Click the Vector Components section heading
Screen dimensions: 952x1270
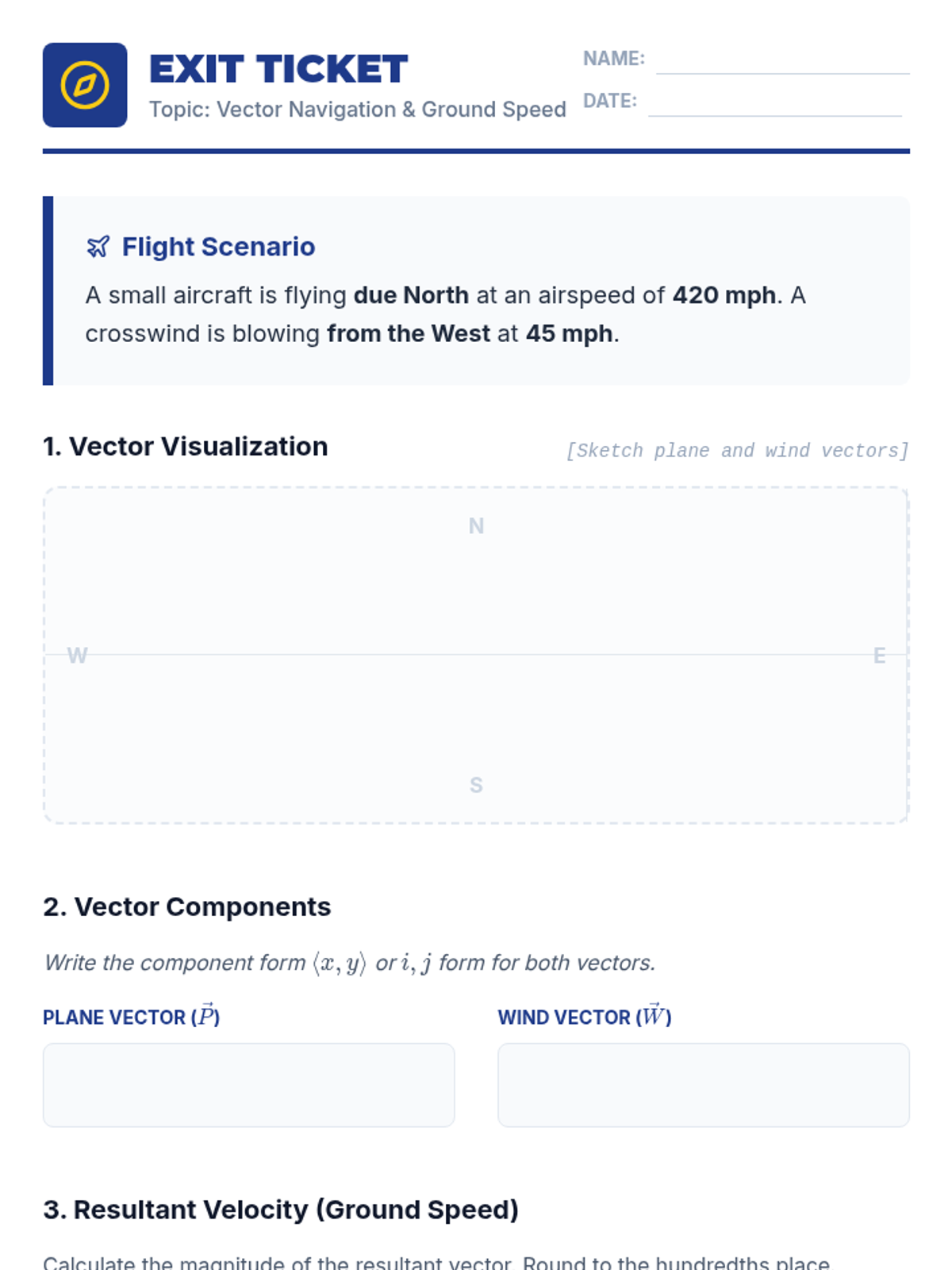click(187, 906)
